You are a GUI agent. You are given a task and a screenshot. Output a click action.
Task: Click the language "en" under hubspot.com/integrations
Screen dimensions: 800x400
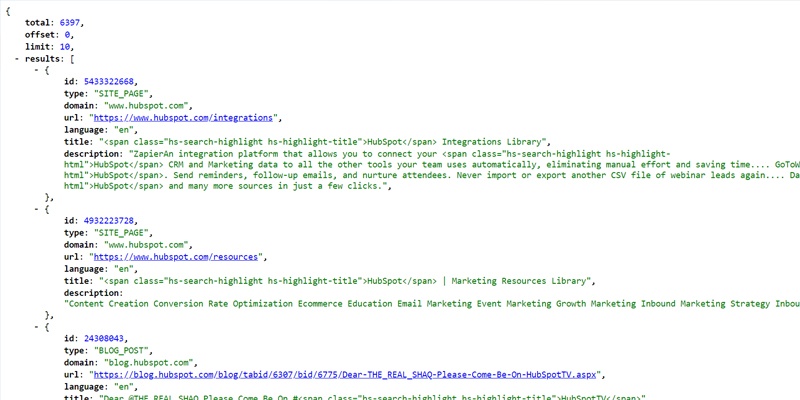point(122,130)
